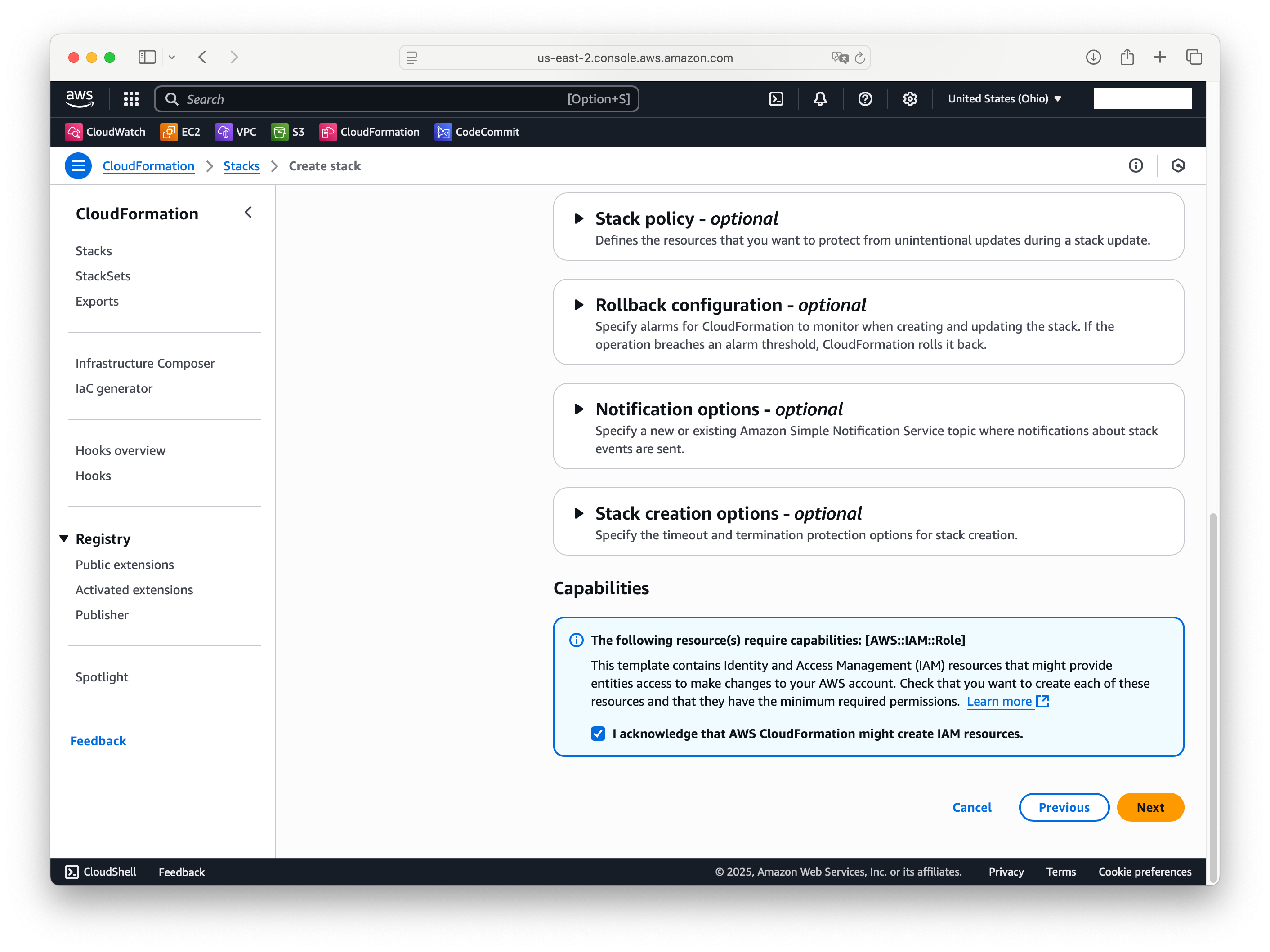Open CloudShell from the top navigation icon

[x=776, y=99]
